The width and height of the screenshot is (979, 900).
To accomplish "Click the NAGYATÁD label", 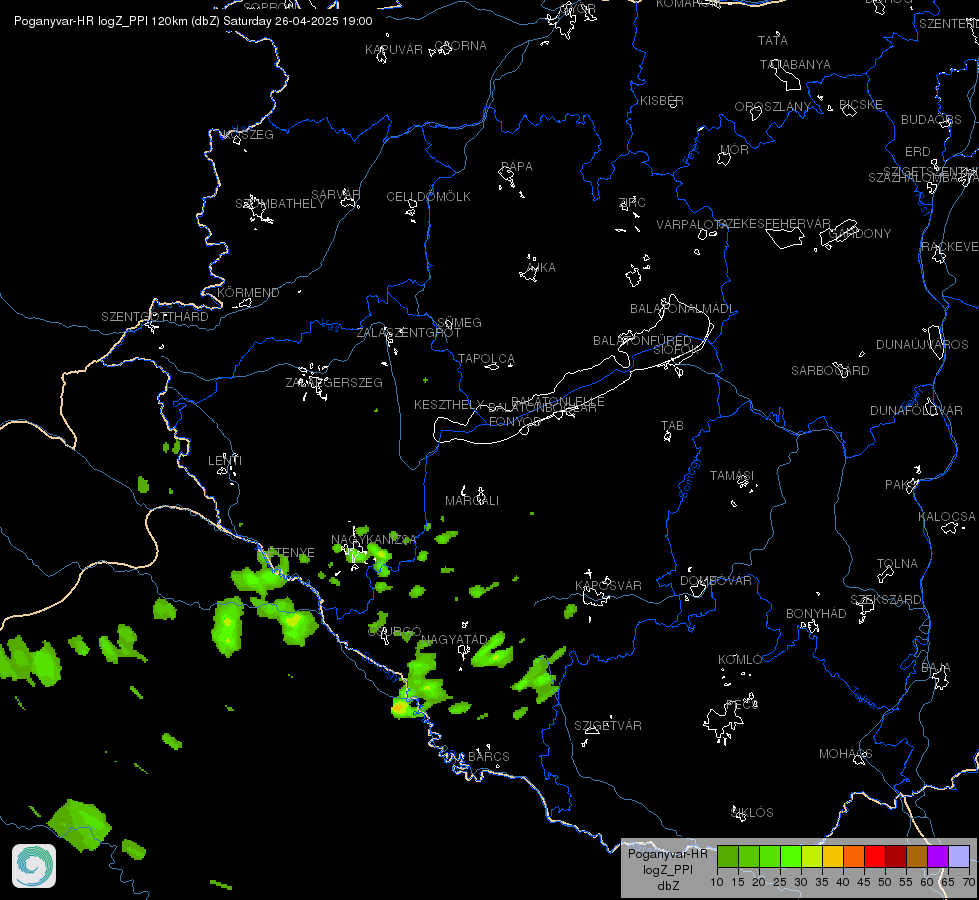I will point(454,640).
